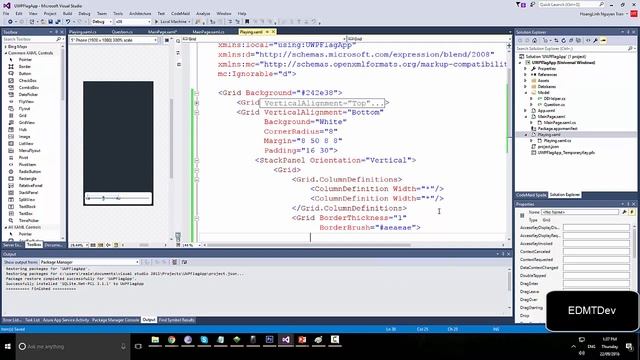The height and width of the screenshot is (360, 640).
Task: Expand the References node in Solution Explorer
Action: (x=525, y=75)
